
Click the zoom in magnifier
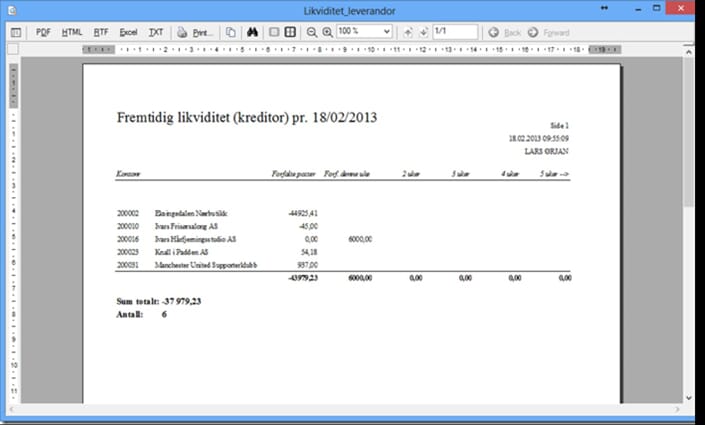point(327,32)
